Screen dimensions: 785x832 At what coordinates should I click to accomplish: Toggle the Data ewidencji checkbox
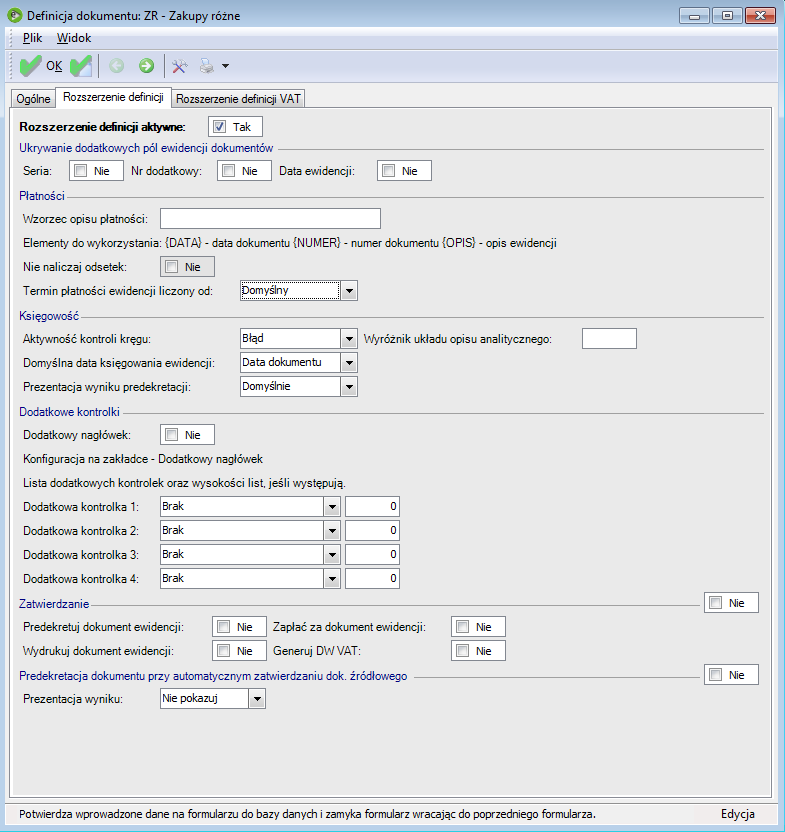click(389, 171)
